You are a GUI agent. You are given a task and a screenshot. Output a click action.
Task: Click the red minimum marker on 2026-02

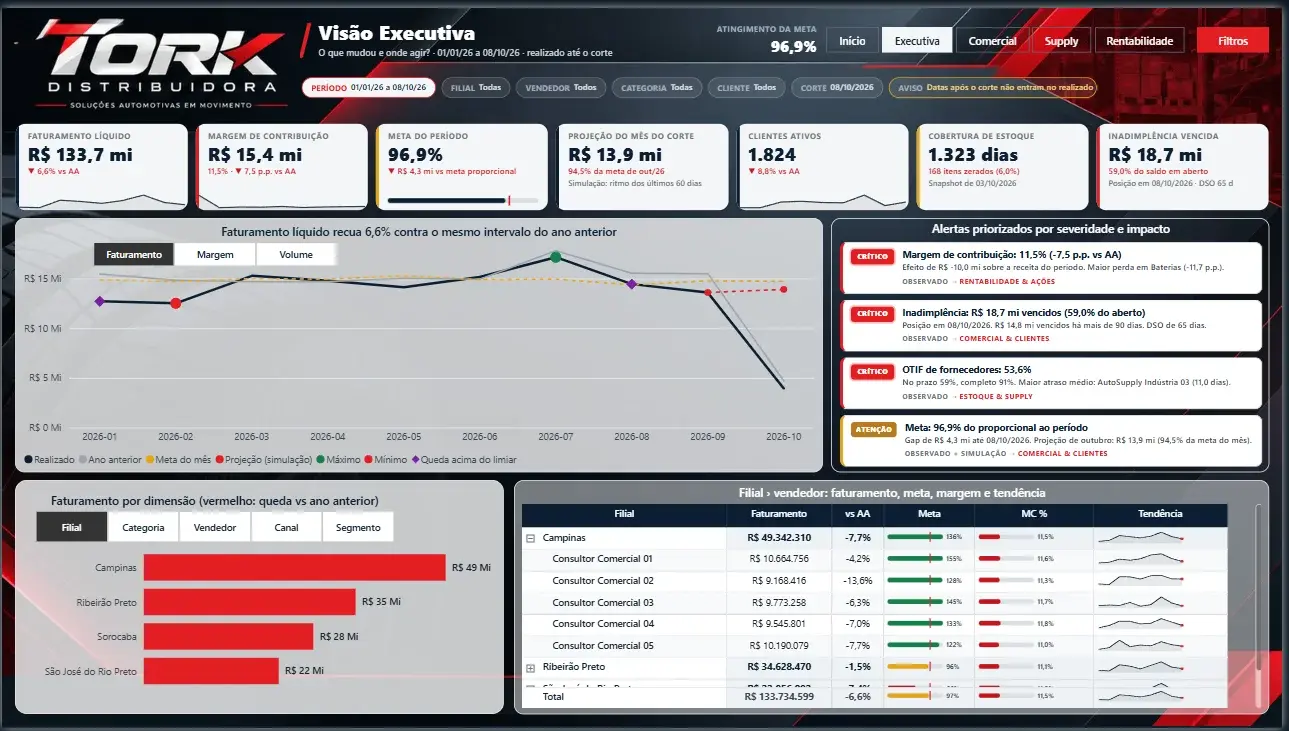pyautogui.click(x=176, y=303)
